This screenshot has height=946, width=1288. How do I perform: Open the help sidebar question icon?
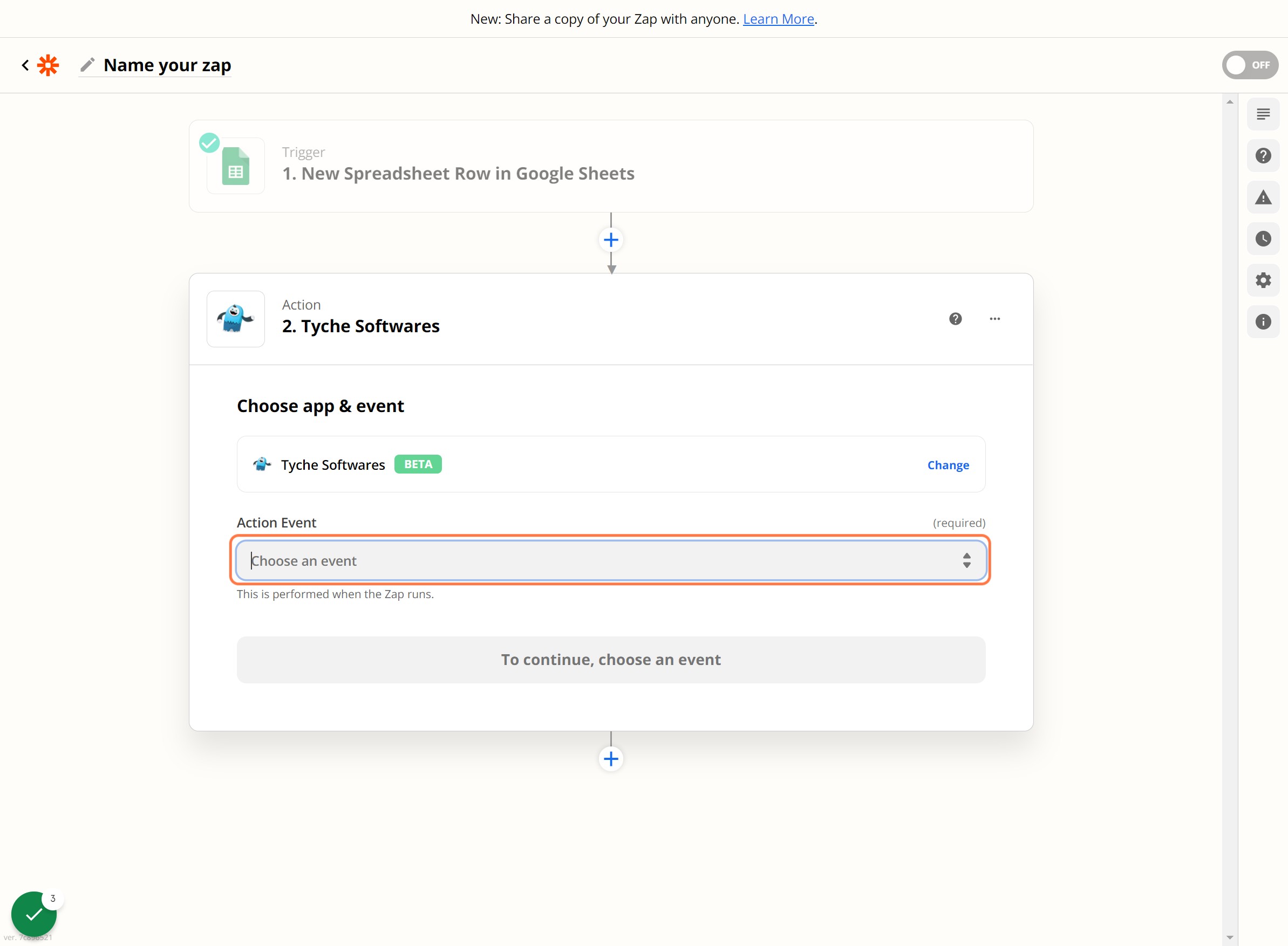(x=1263, y=156)
